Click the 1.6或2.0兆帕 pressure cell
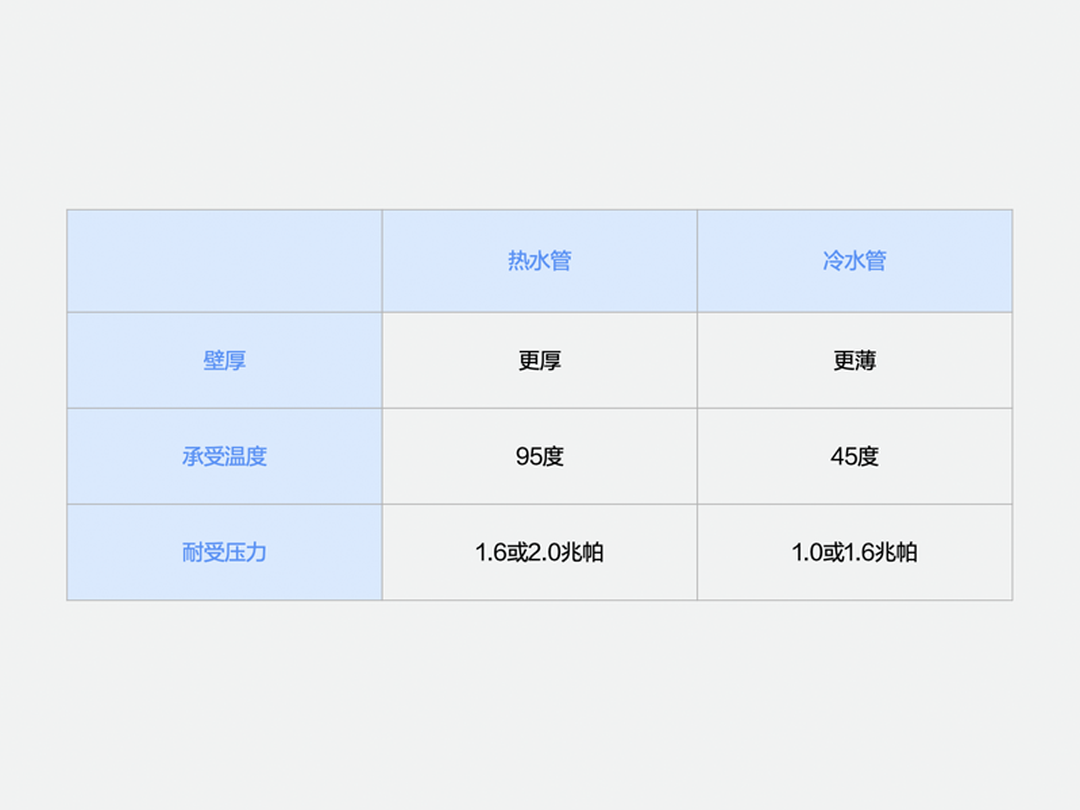 [x=539, y=552]
